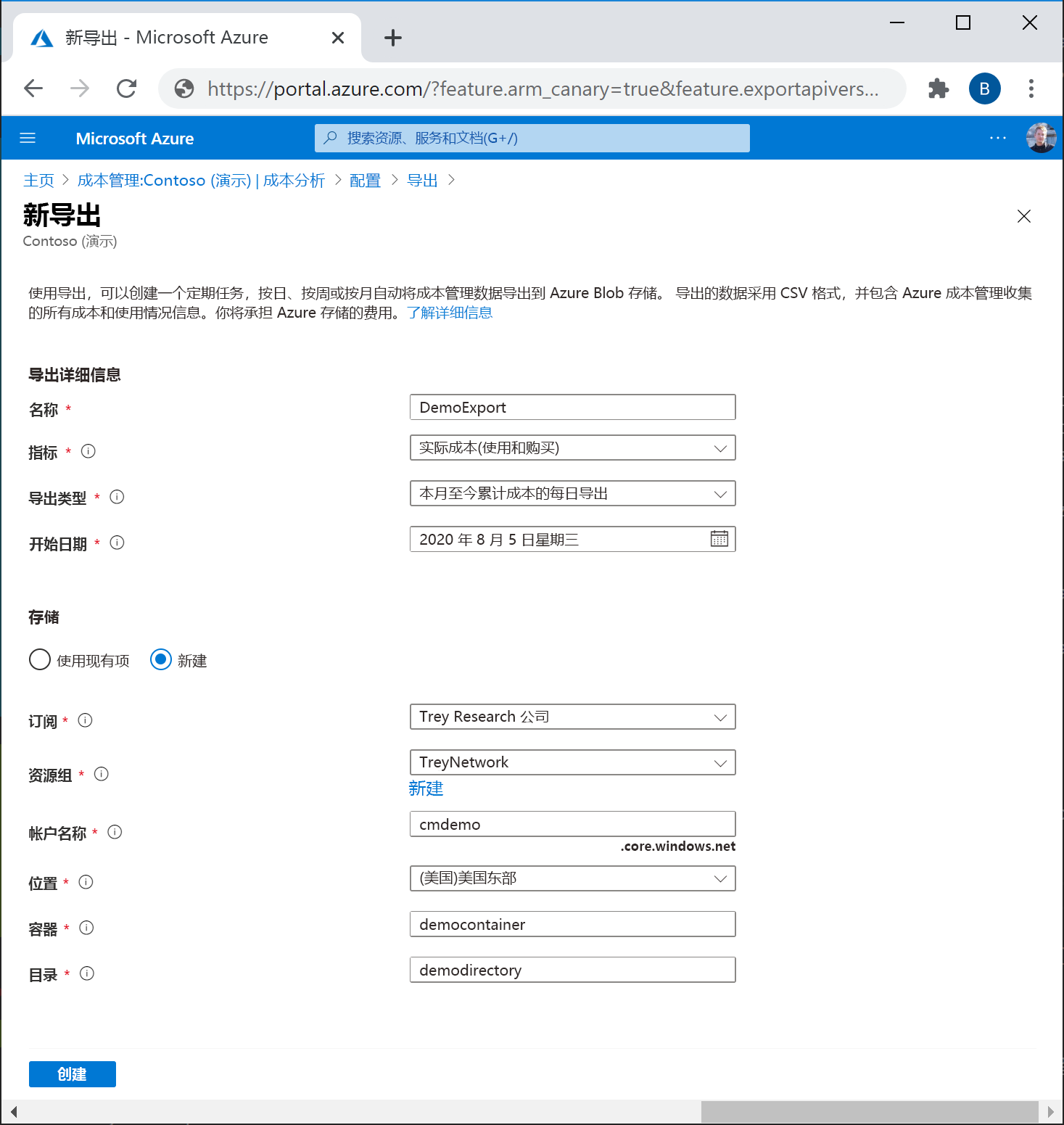Open 了解详细信息 link
Image resolution: width=1064 pixels, height=1125 pixels.
coord(450,313)
